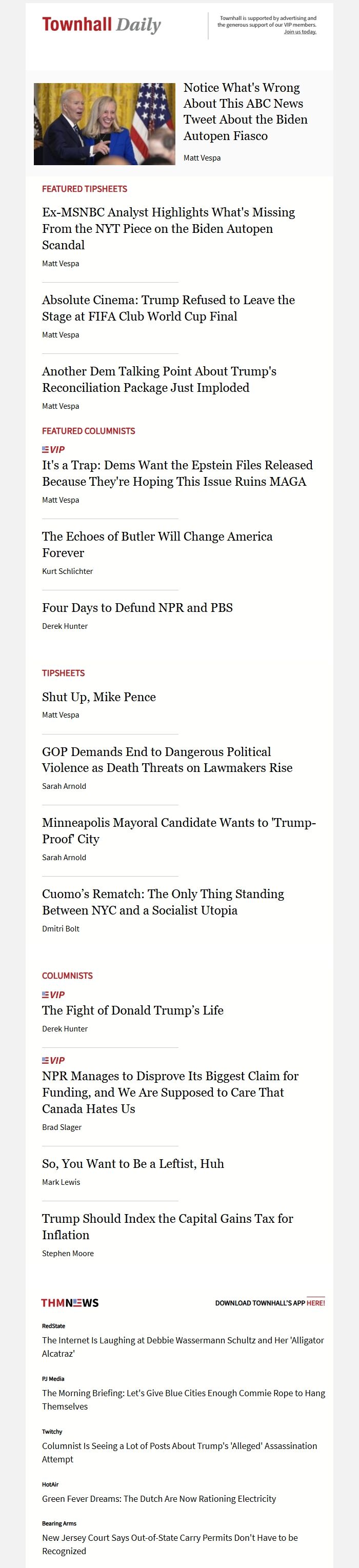The width and height of the screenshot is (359, 1568).
Task: Open 'Minneapolis Mayoral Candidate' article
Action: (179, 830)
